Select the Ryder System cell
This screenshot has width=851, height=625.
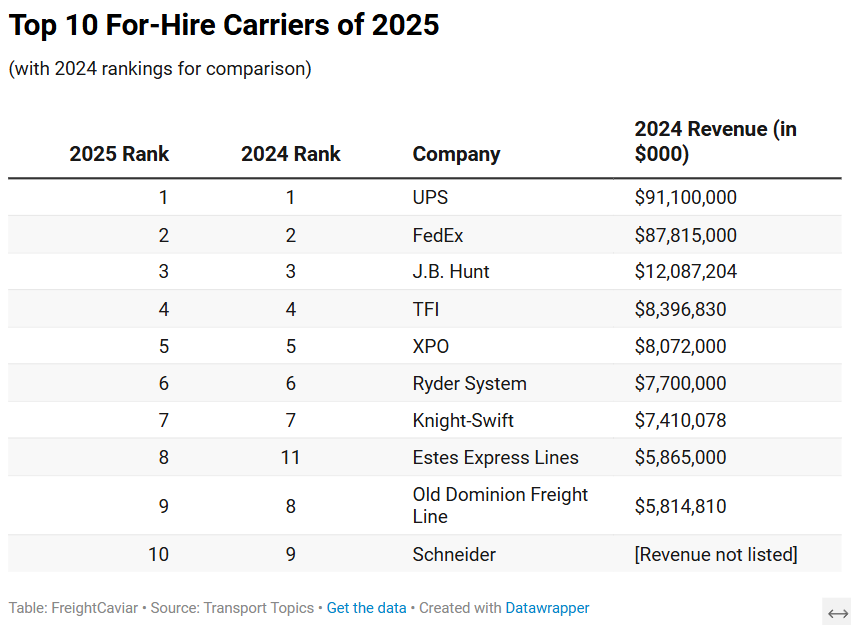tap(469, 383)
